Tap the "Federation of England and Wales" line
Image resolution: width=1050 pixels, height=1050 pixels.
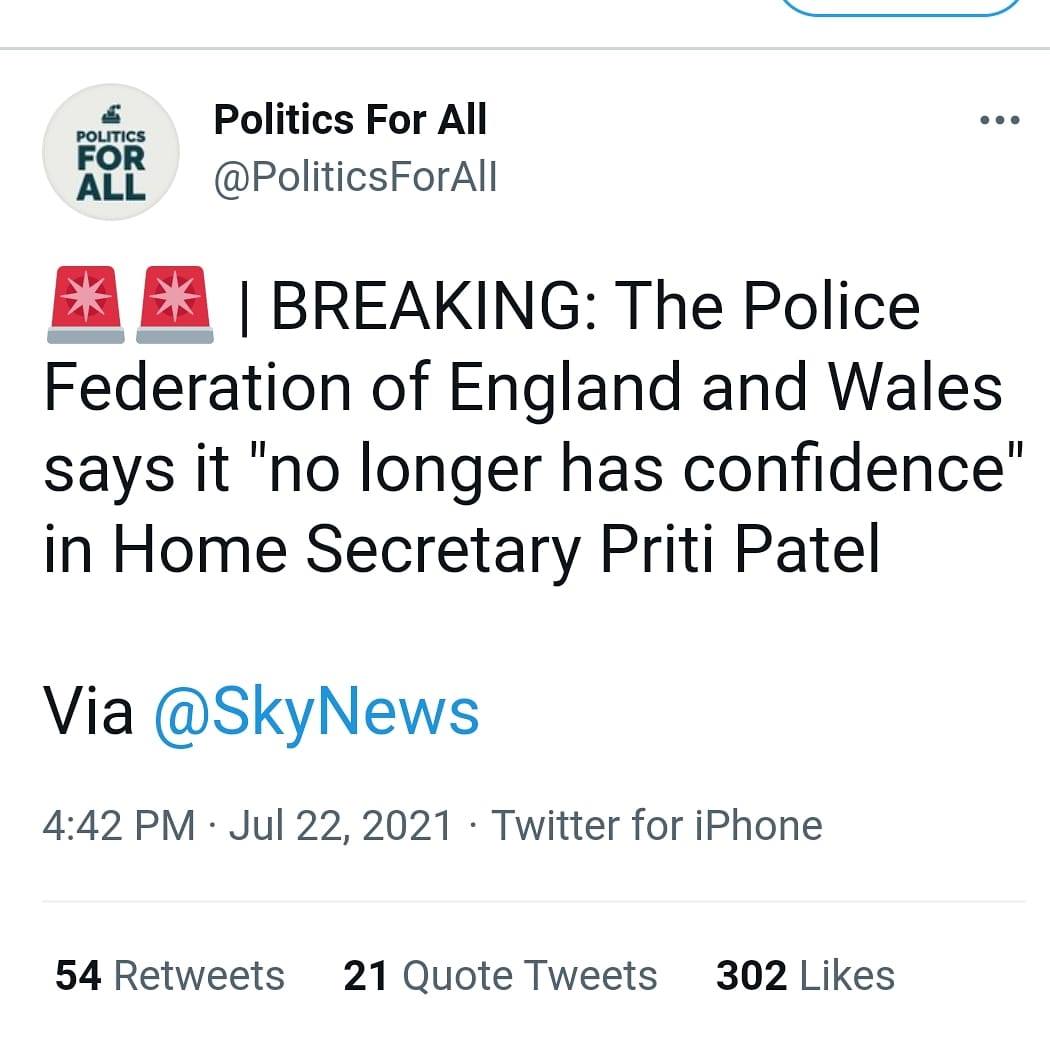[x=522, y=386]
